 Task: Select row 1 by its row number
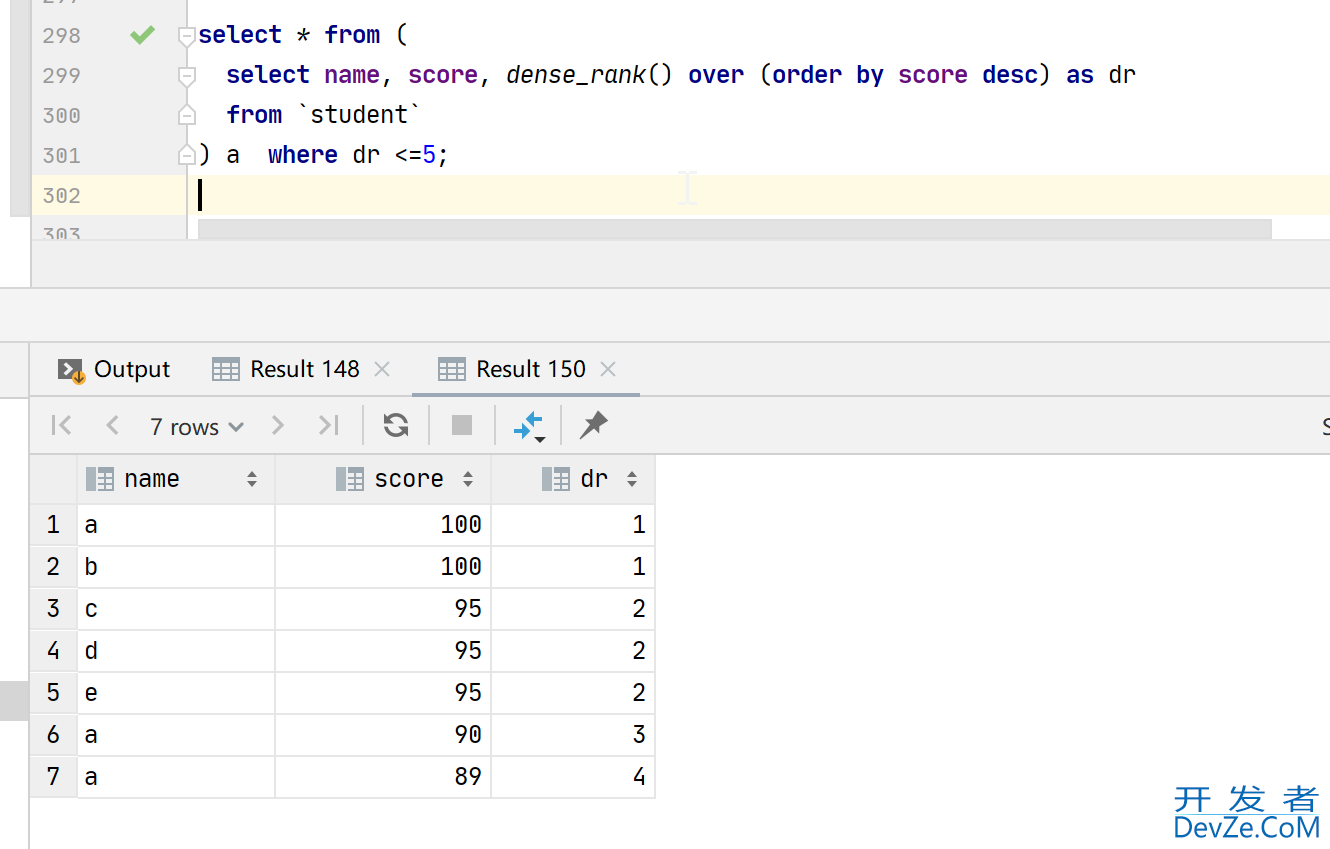[53, 525]
